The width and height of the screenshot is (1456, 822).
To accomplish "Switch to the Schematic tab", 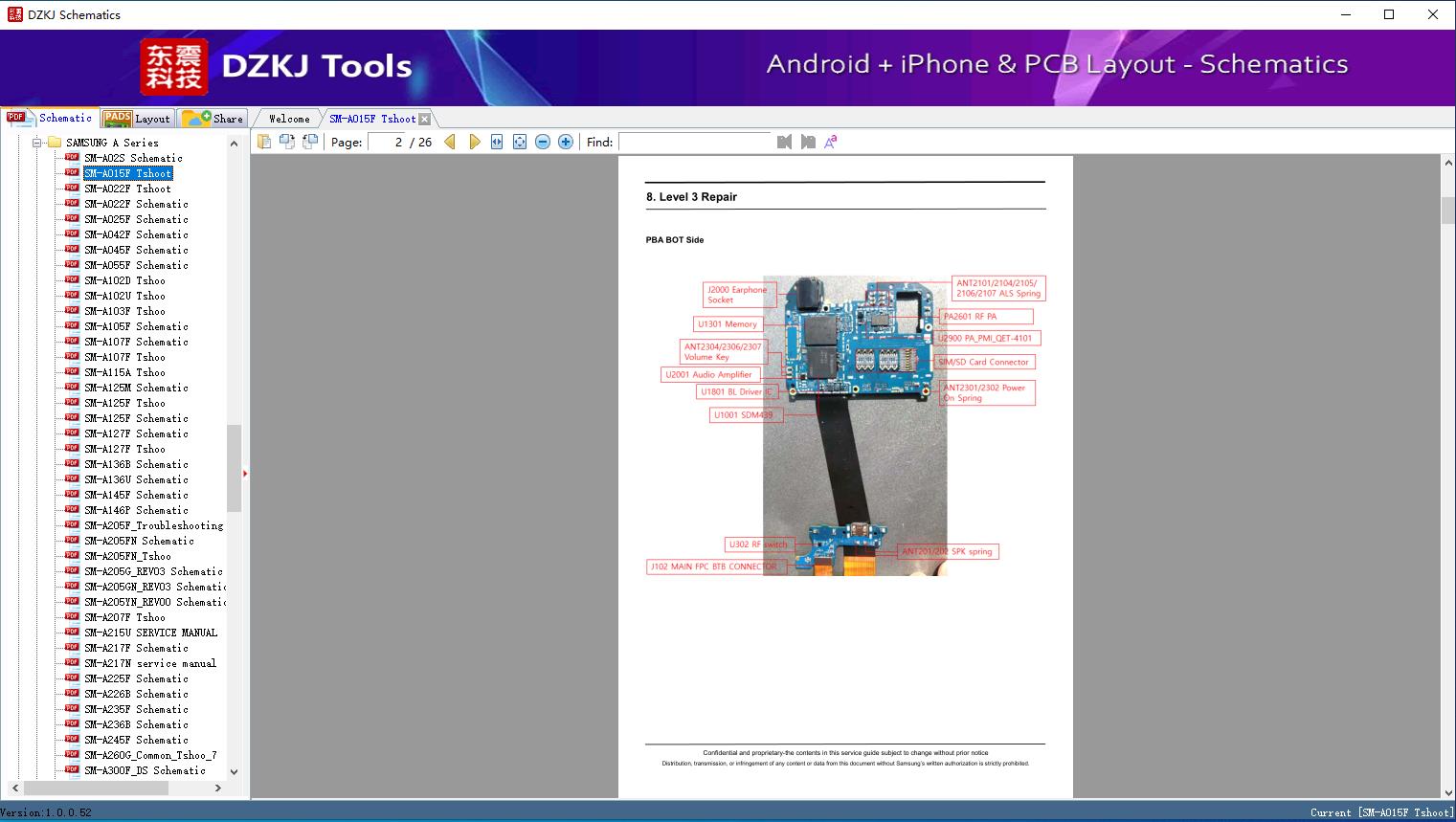I will [x=50, y=118].
